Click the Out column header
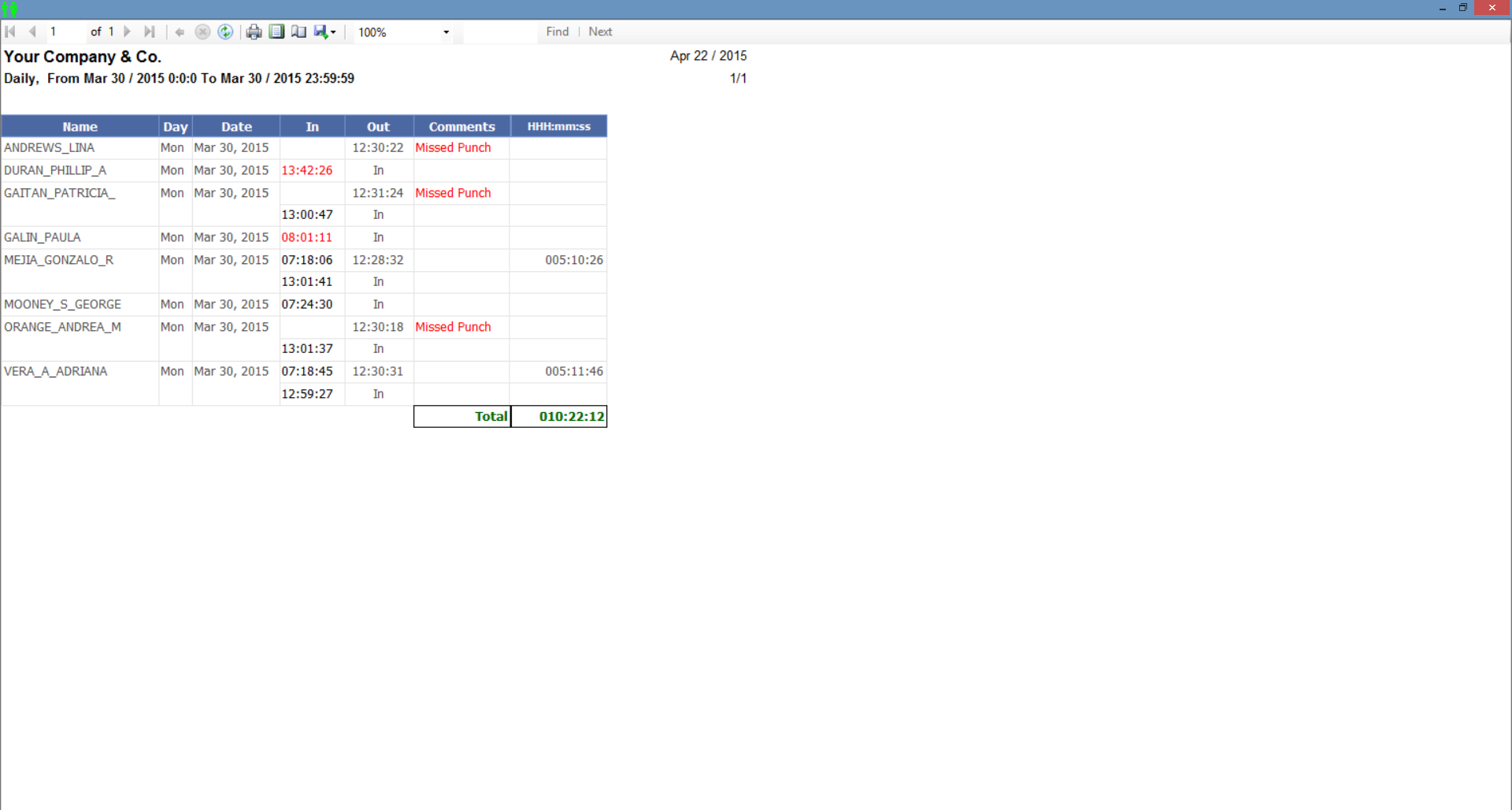The height and width of the screenshot is (810, 1512). point(378,126)
